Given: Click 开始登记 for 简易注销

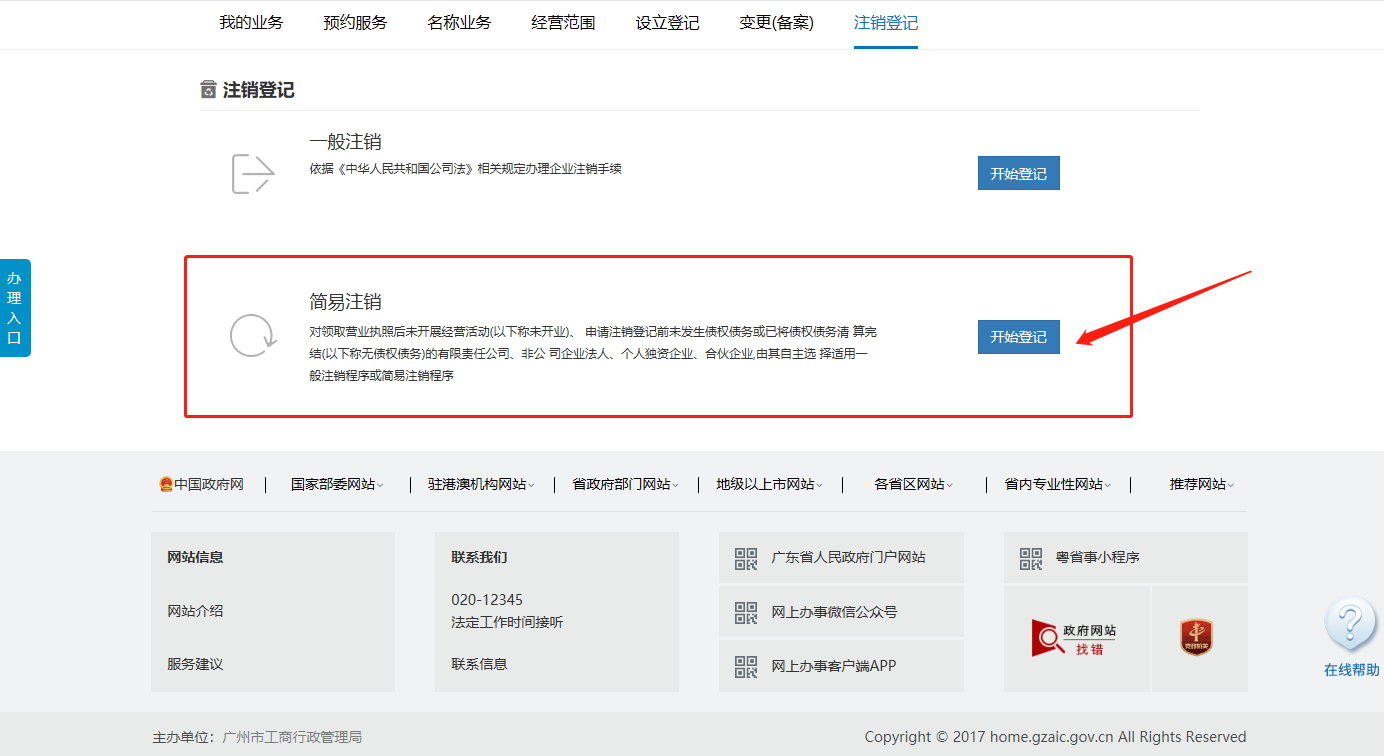Looking at the screenshot, I should 1018,337.
